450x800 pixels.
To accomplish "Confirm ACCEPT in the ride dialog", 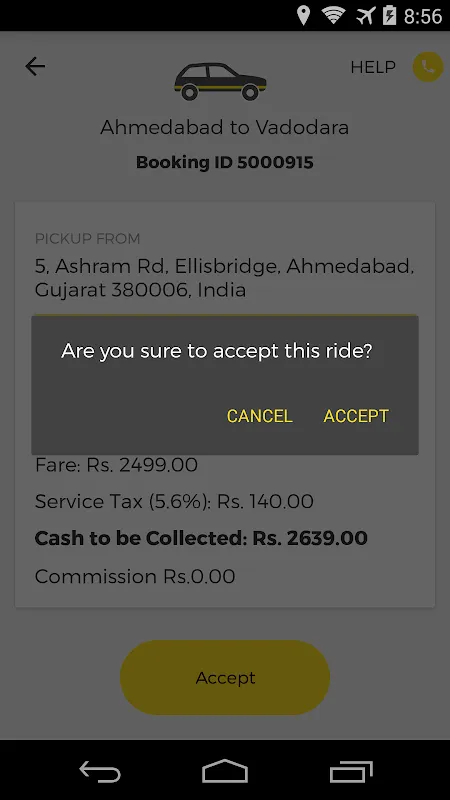I will point(356,416).
